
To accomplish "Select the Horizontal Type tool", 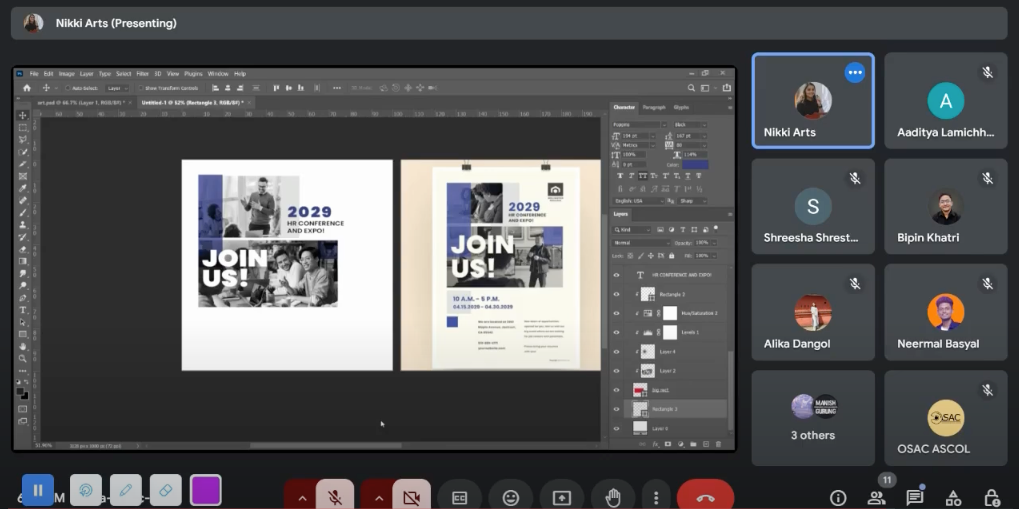I will coord(23,310).
